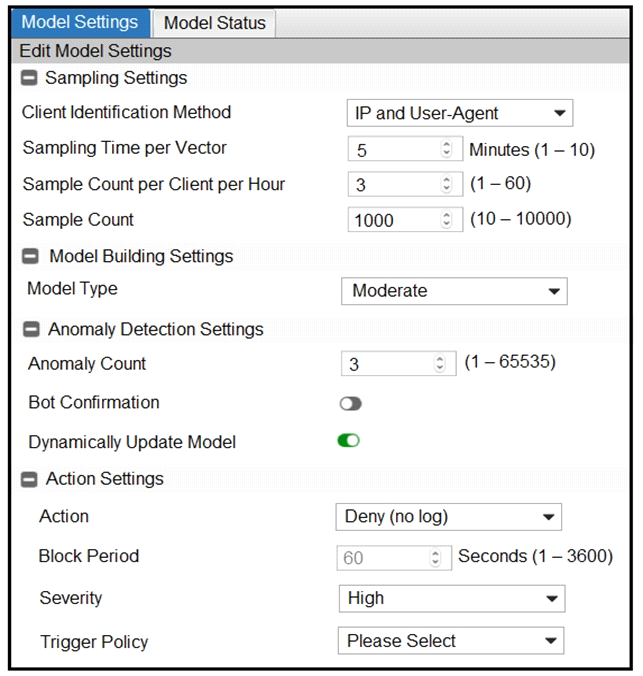The width and height of the screenshot is (643, 676).
Task: Select the Model Settings tab
Action: click(x=80, y=23)
